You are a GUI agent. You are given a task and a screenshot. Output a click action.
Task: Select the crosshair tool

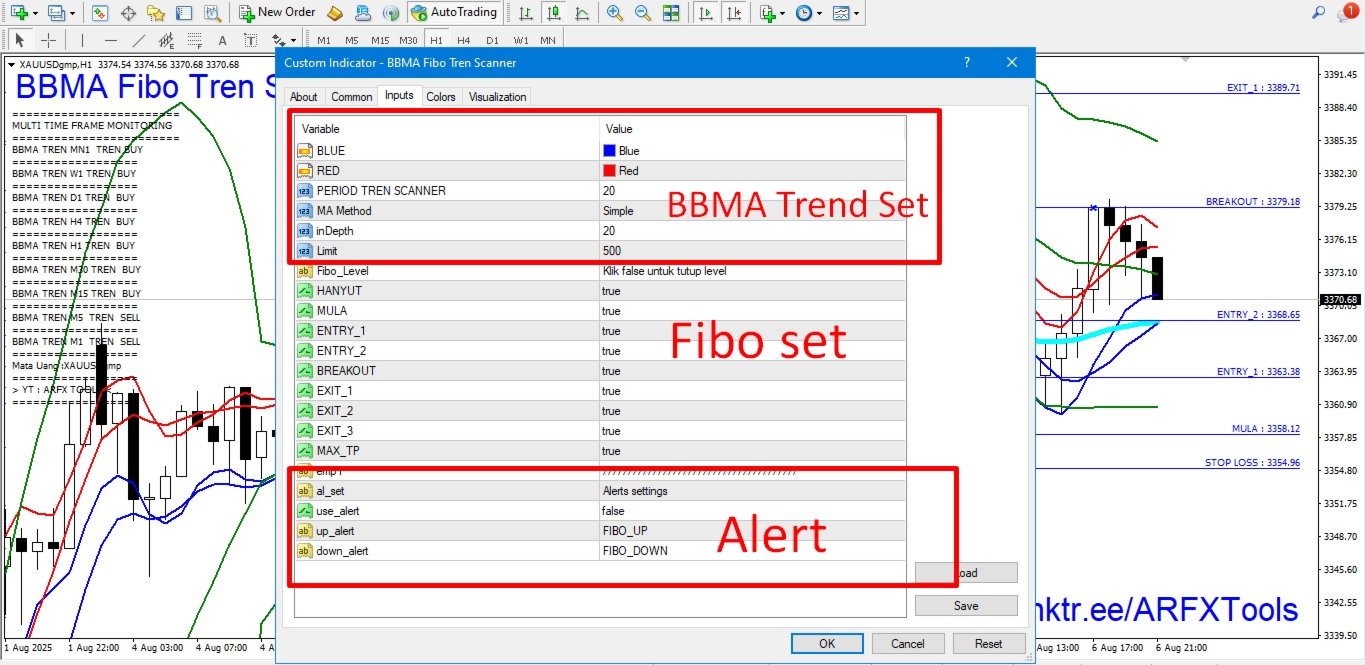click(x=48, y=41)
